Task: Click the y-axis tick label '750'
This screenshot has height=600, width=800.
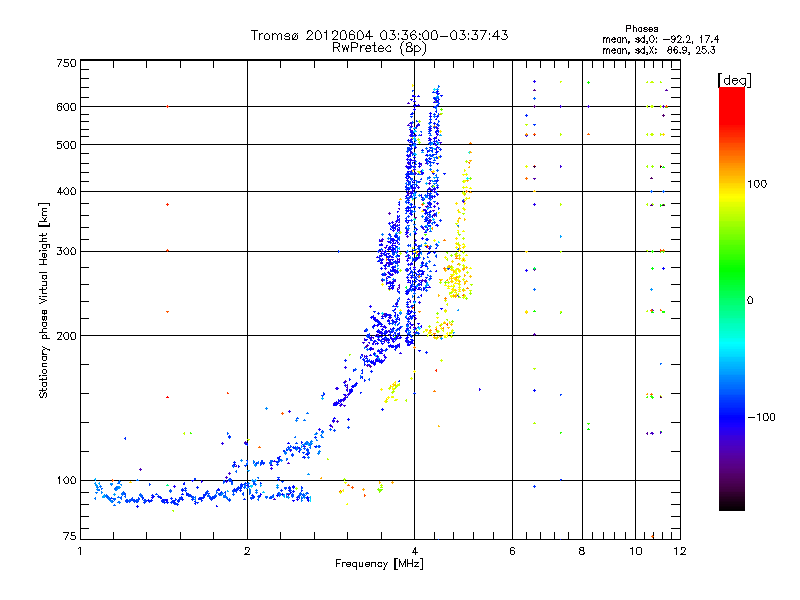Action: pos(66,63)
